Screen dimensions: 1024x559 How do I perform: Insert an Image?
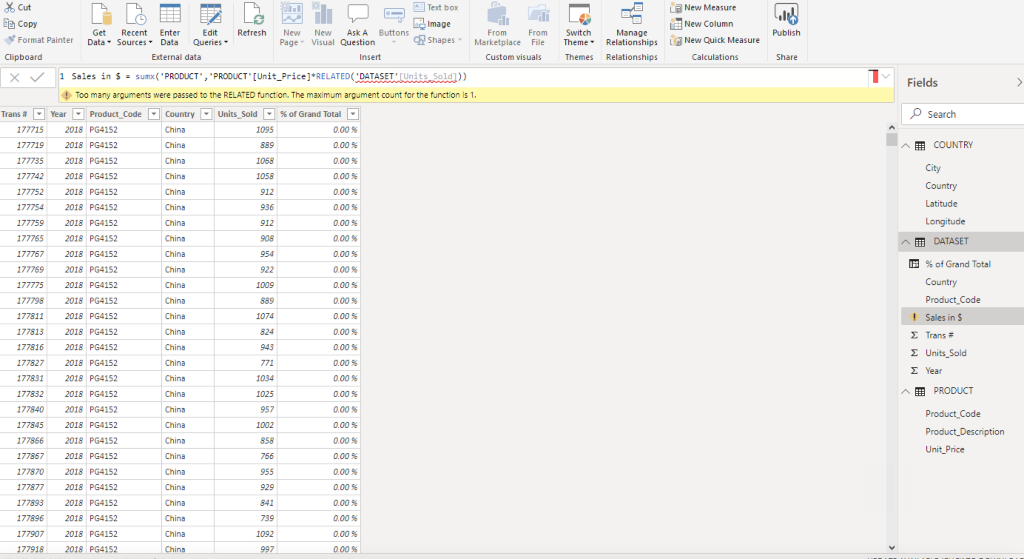coord(432,24)
